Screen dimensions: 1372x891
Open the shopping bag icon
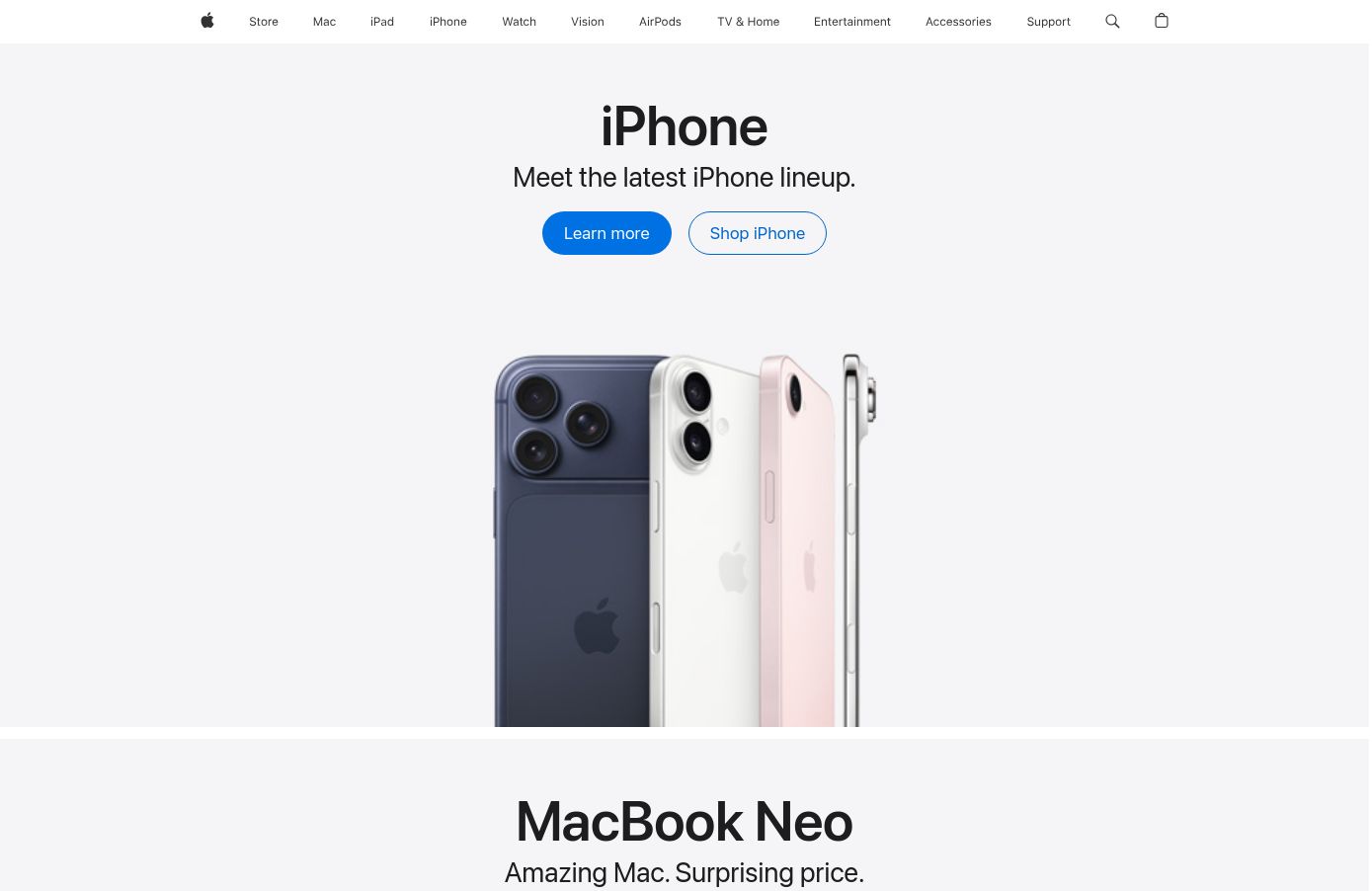pyautogui.click(x=1162, y=21)
